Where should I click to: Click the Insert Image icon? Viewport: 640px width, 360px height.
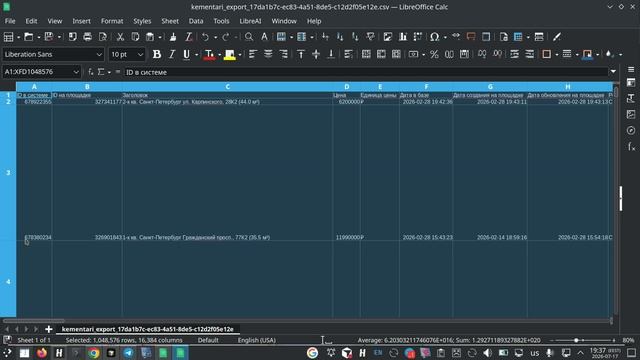387,37
